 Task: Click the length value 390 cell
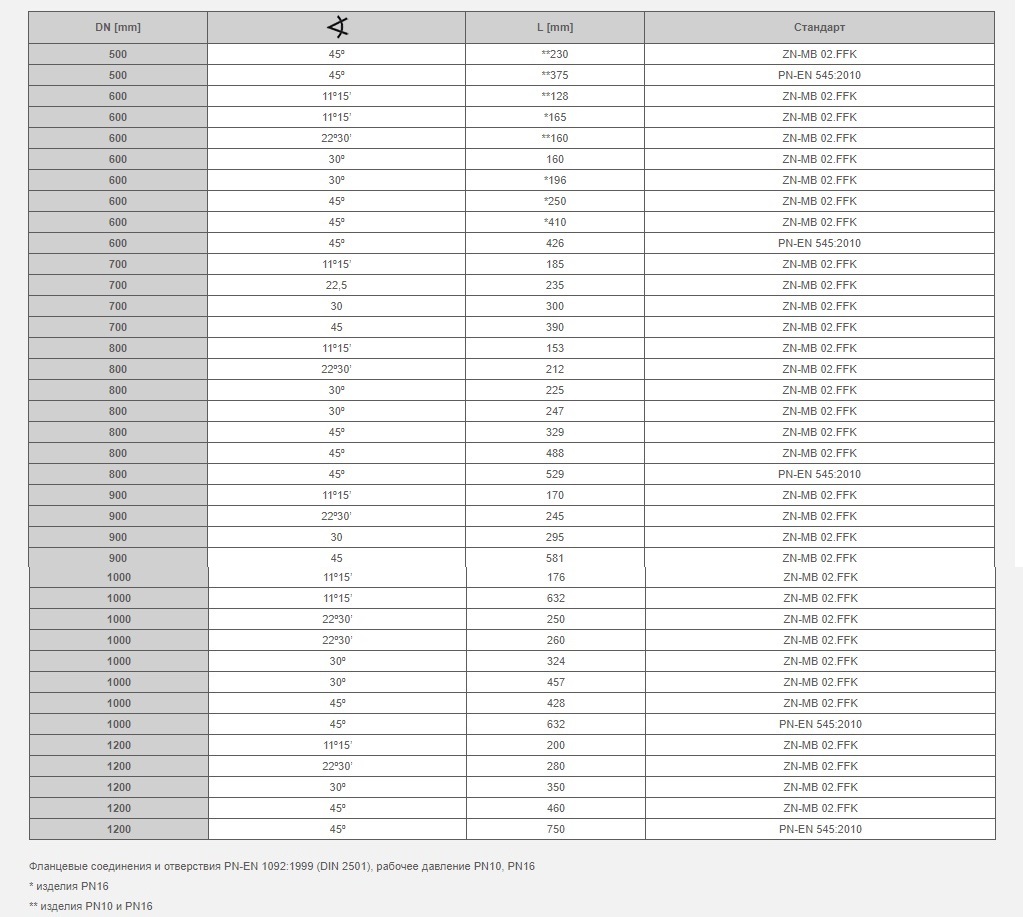(555, 327)
